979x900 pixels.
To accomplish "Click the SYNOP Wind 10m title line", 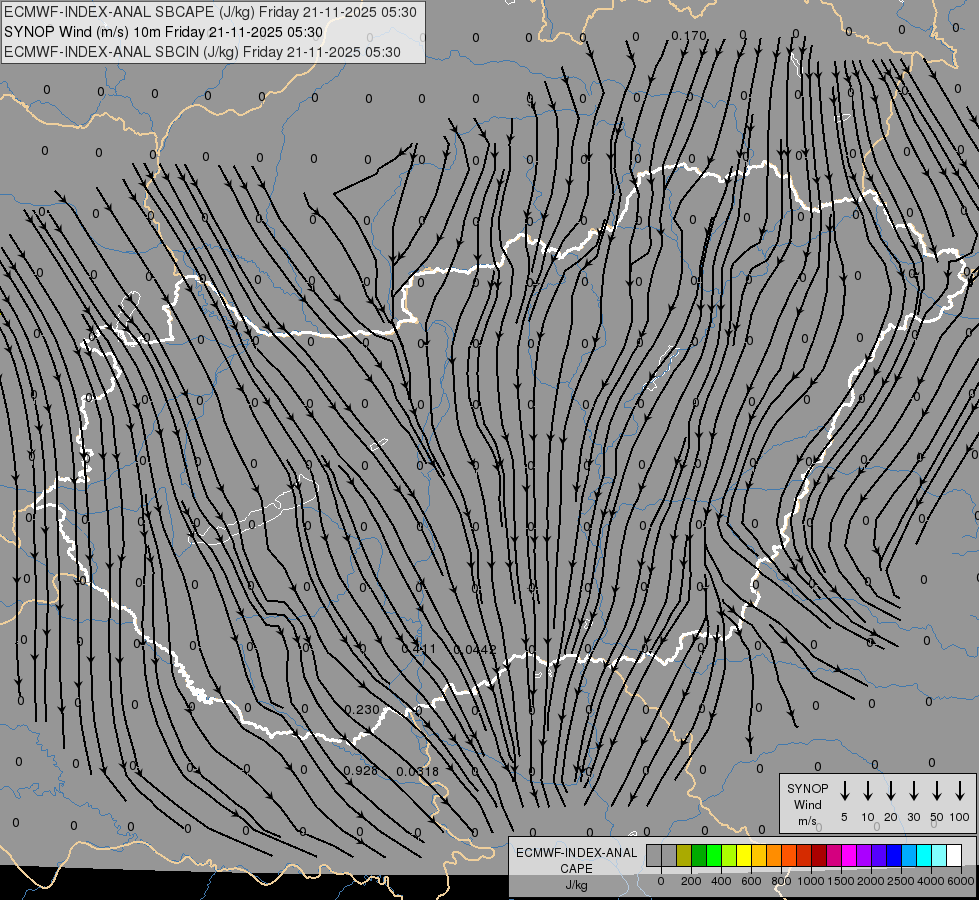I will (x=163, y=32).
